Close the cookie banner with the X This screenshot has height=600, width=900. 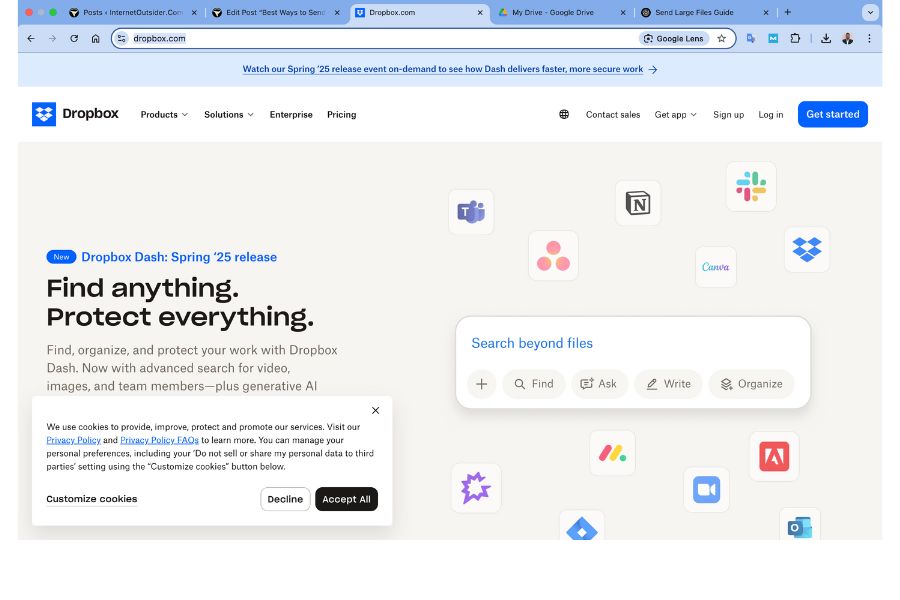[x=375, y=411]
